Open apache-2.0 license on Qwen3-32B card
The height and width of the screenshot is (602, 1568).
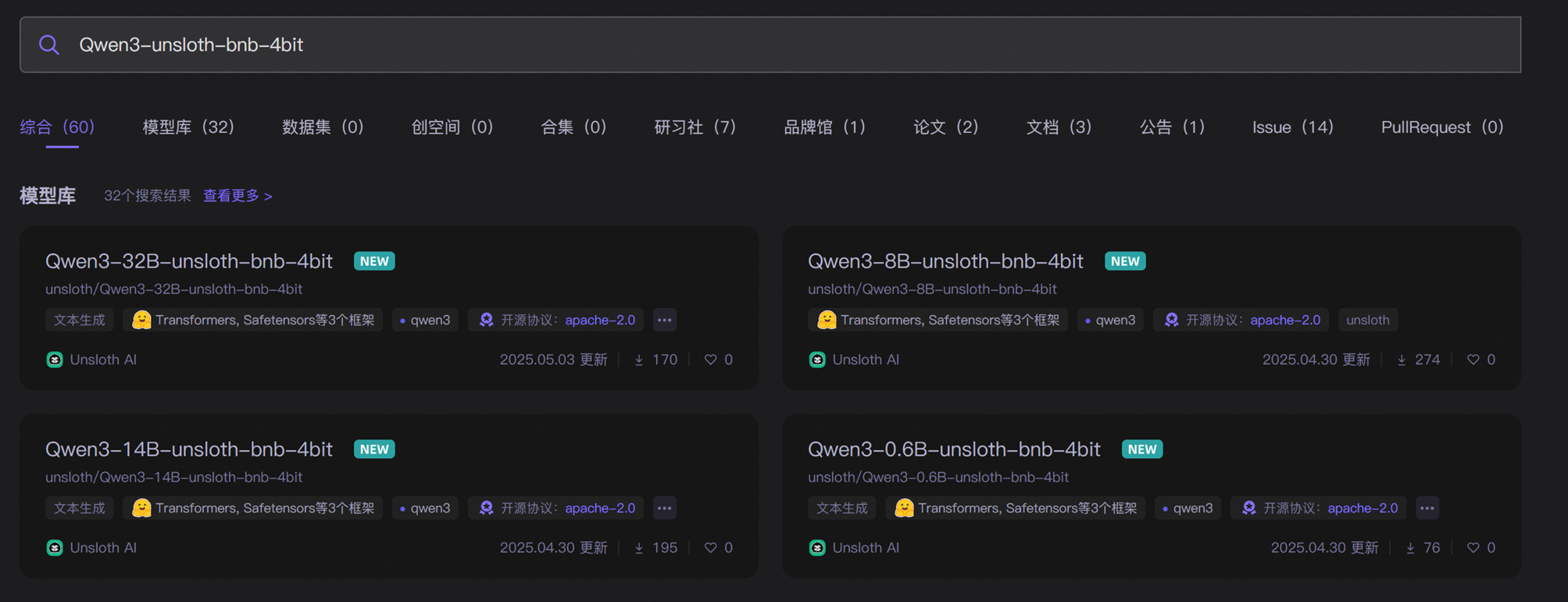600,320
